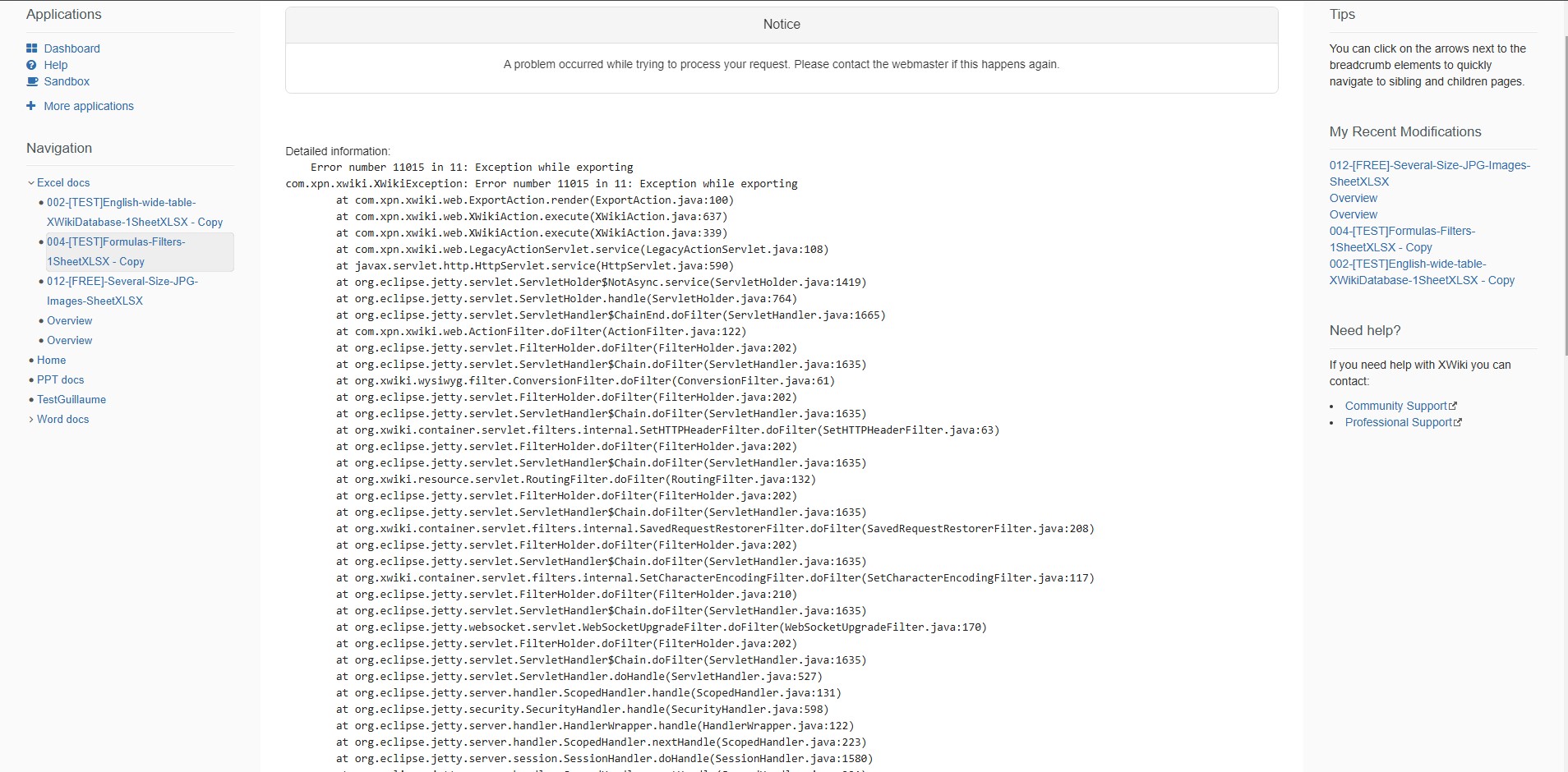
Task: Click the com.xpn.xwiki.XWikiException stack trace line
Action: [x=542, y=184]
